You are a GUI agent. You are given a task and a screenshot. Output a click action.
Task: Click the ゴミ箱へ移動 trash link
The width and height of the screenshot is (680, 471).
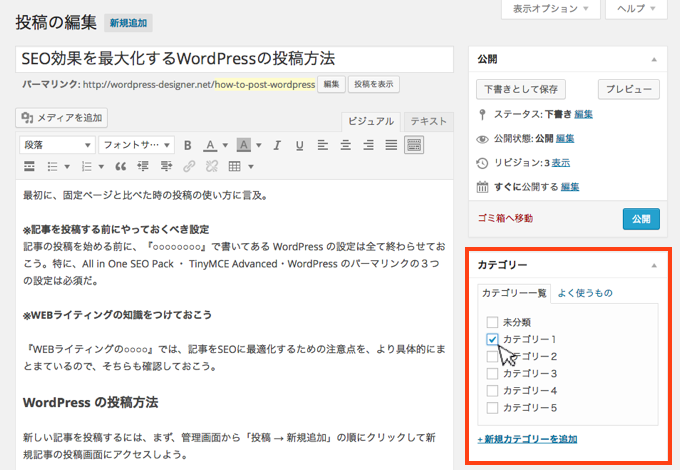pos(505,218)
